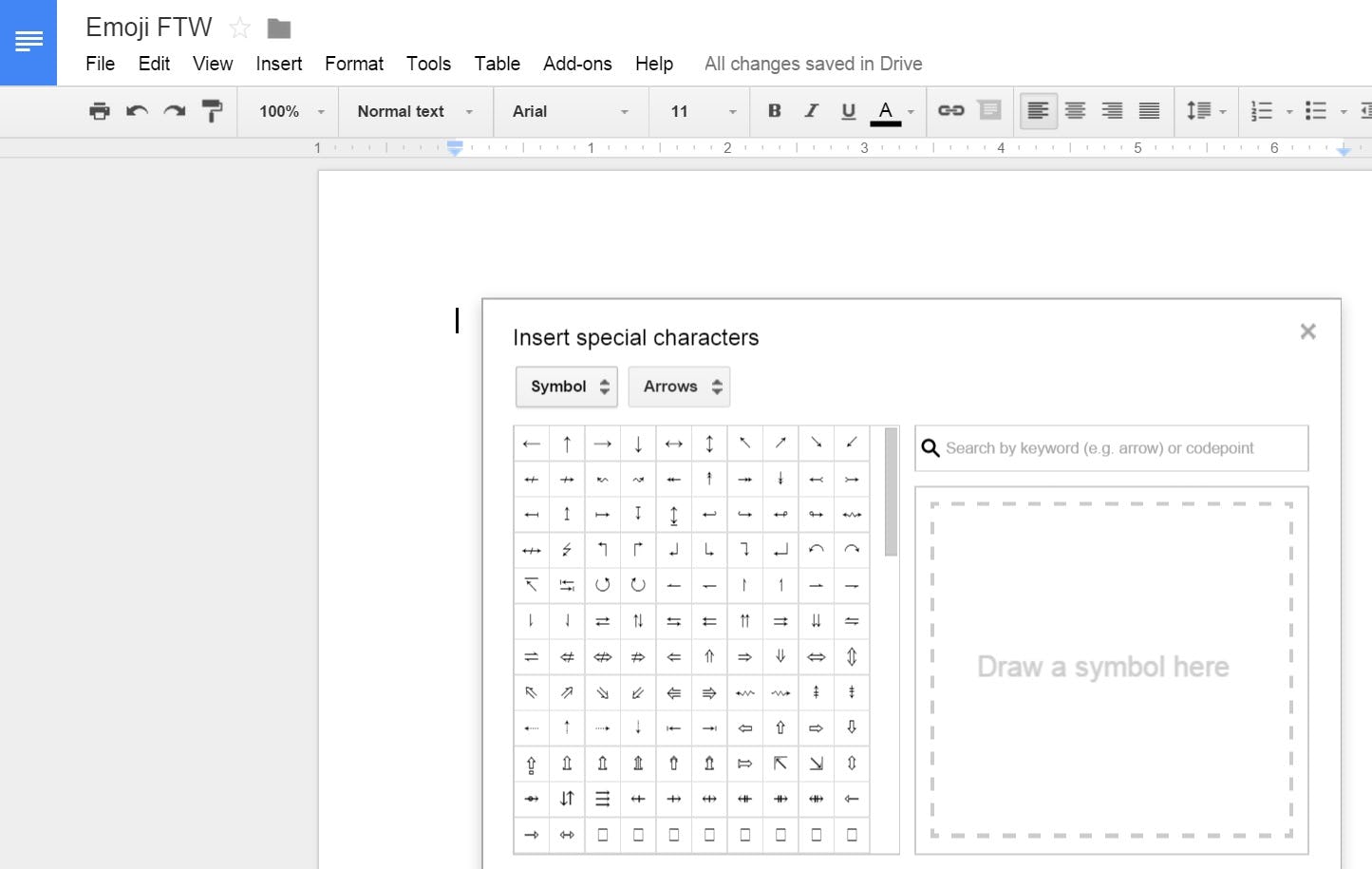The image size is (1372, 869).
Task: Star the Emoji FTW document
Action: [240, 28]
